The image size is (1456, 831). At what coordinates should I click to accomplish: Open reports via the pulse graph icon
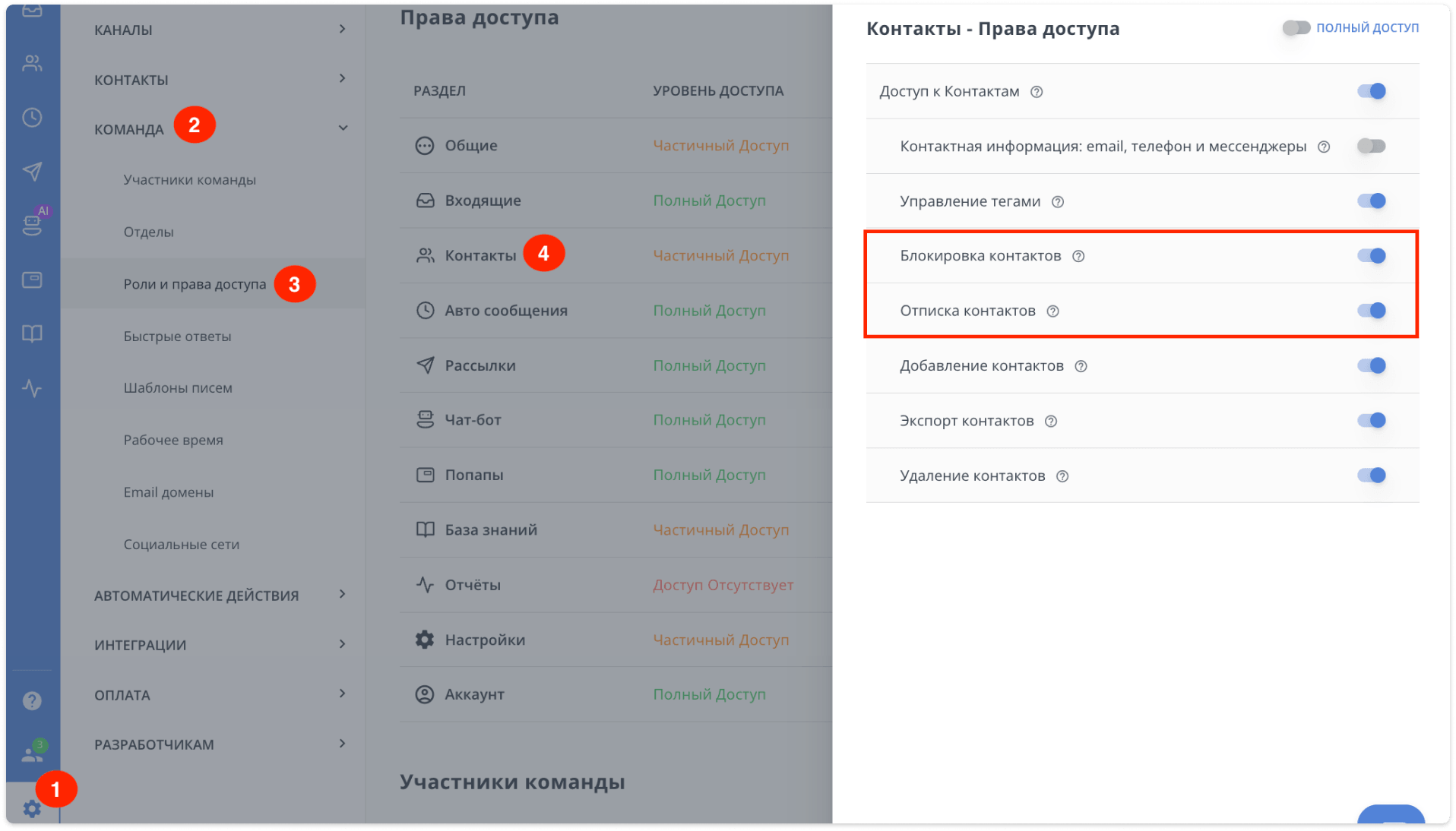(x=32, y=389)
